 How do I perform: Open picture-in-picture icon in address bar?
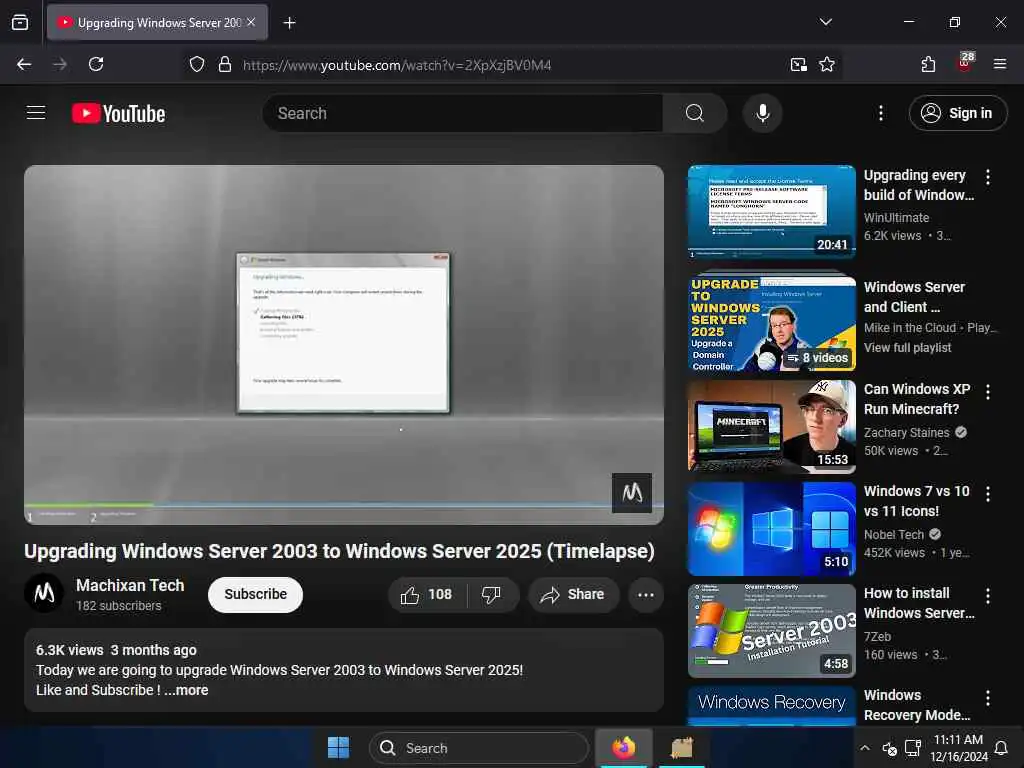coord(798,65)
